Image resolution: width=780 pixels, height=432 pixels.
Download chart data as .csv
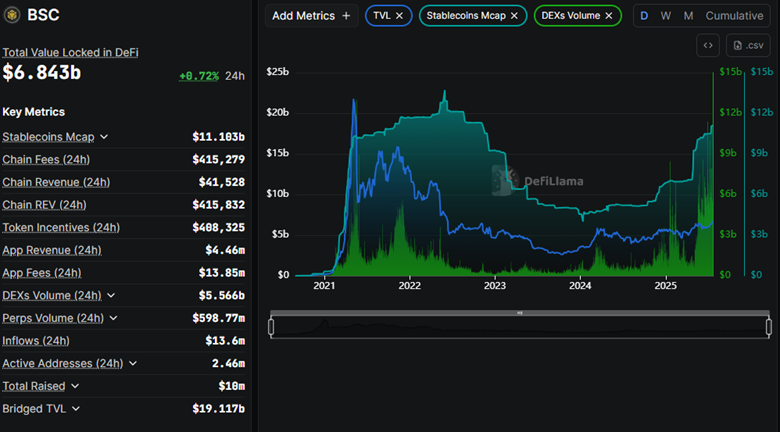point(749,45)
